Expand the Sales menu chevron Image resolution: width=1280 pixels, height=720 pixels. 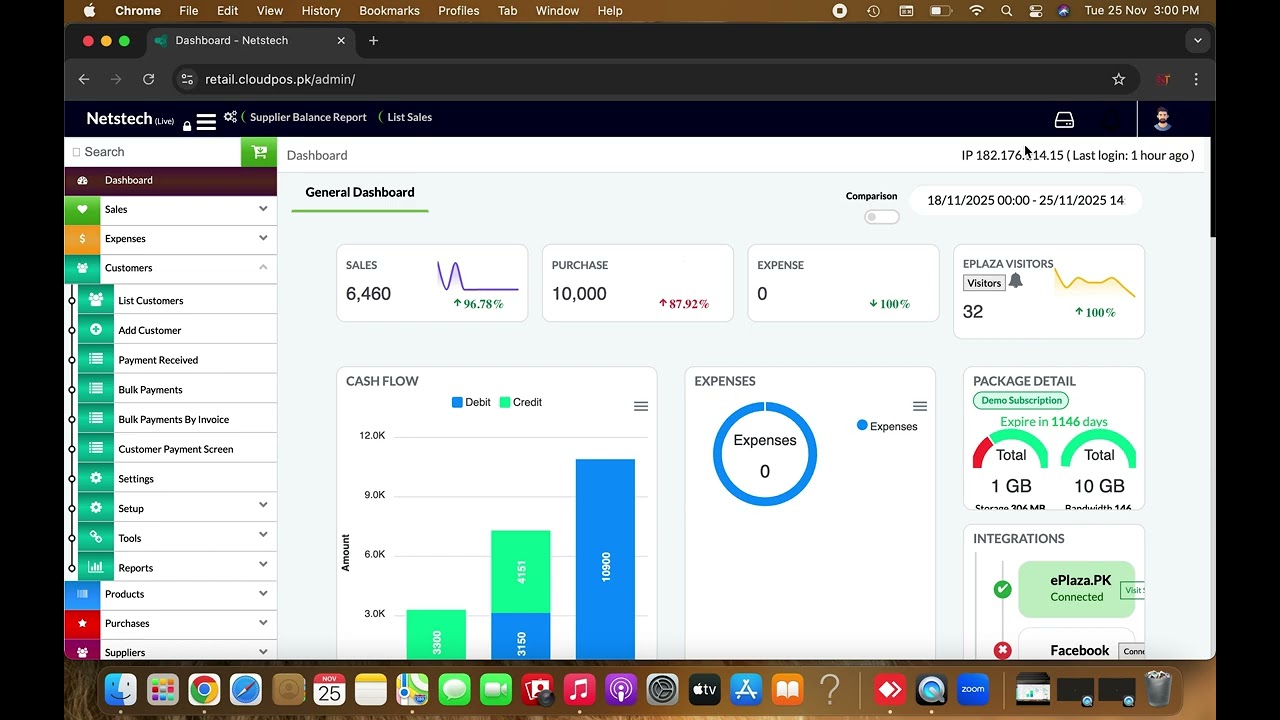[x=263, y=209]
